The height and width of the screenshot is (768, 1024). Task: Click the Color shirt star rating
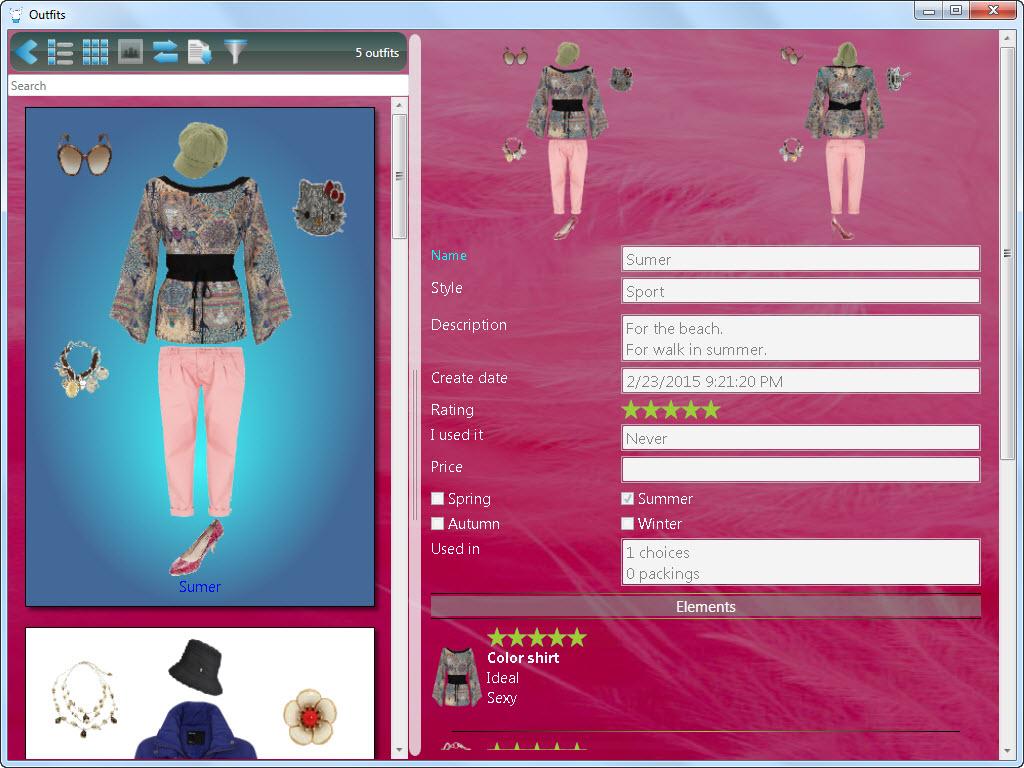point(537,637)
